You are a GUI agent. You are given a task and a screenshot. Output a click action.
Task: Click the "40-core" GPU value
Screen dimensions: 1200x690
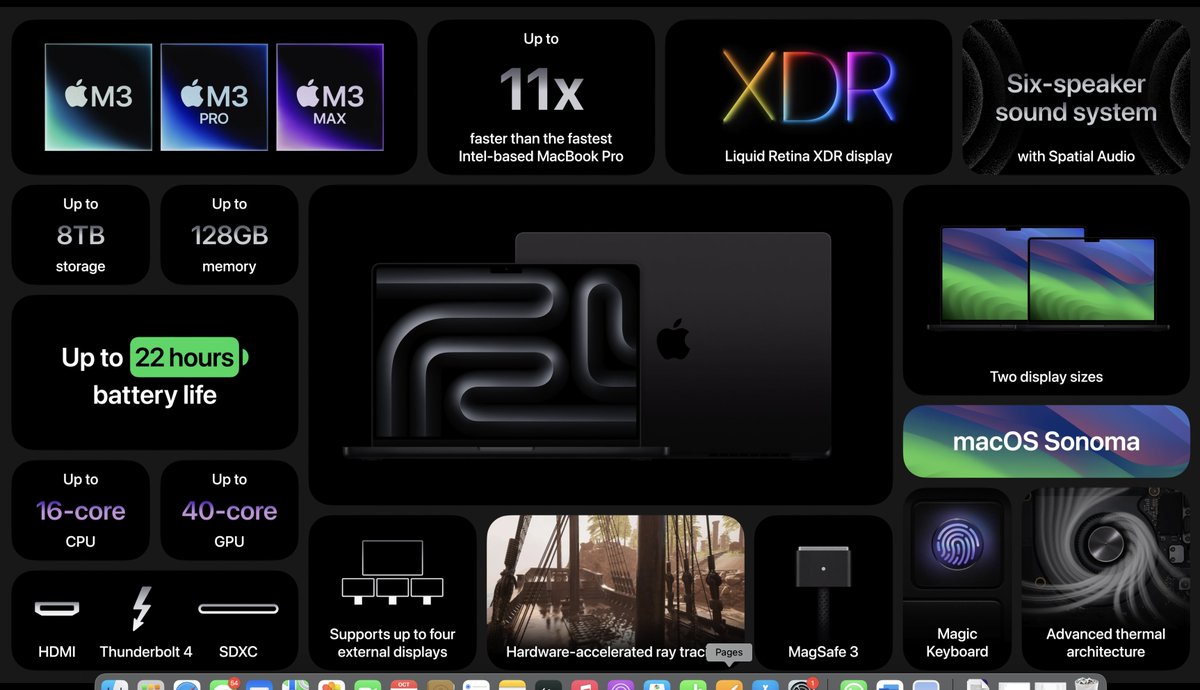[x=229, y=511]
